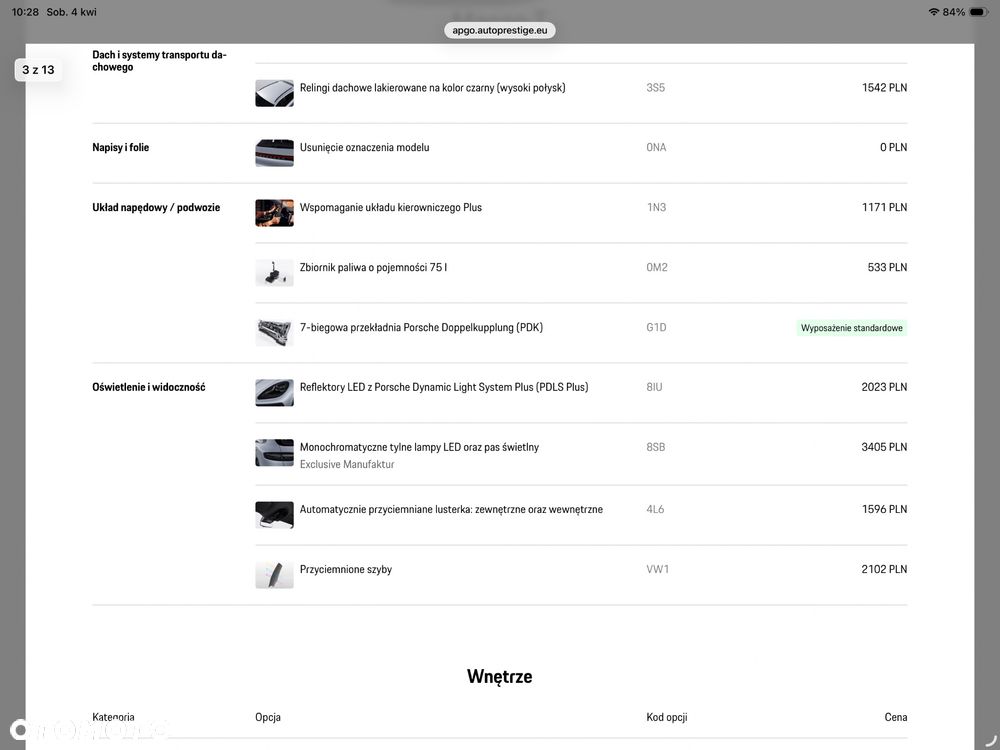Click option code 3S5

[x=656, y=87]
